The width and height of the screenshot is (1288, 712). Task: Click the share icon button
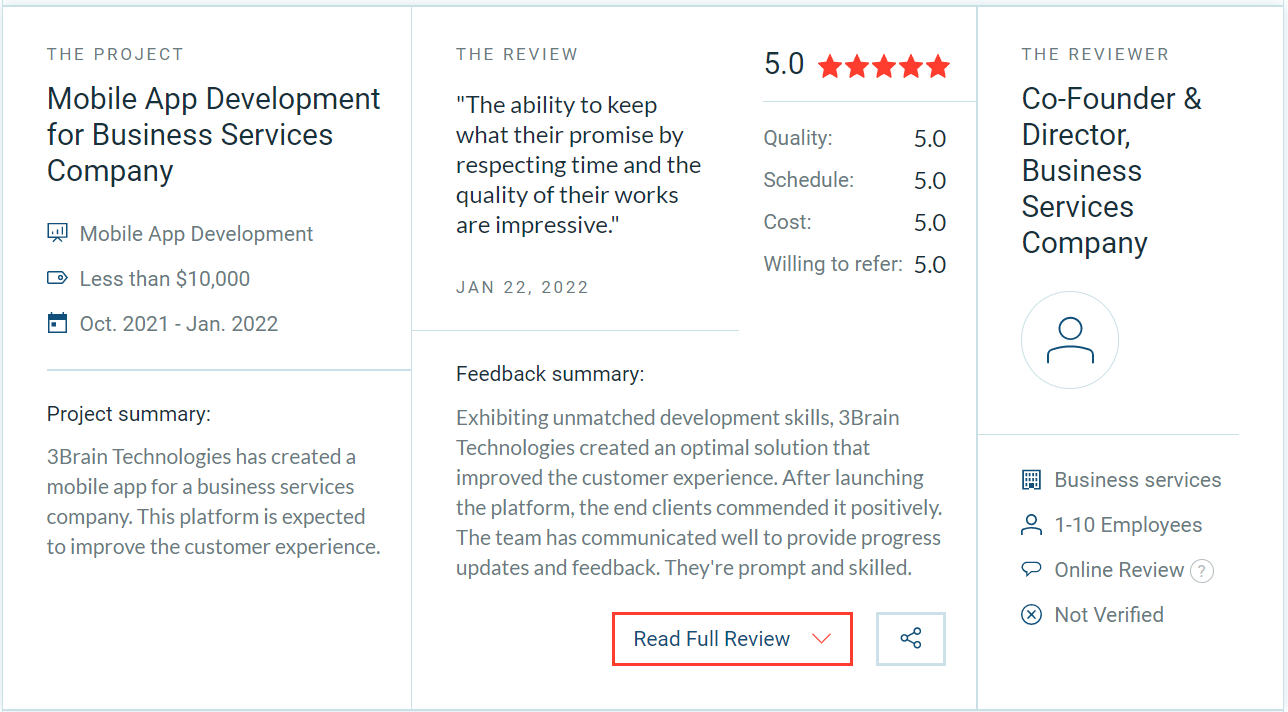click(x=910, y=638)
